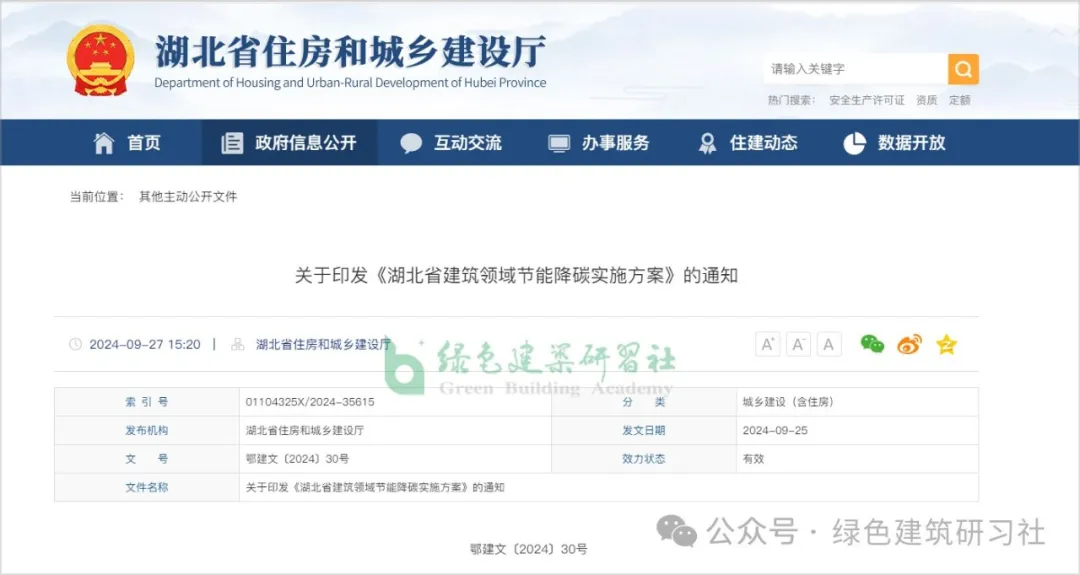Image resolution: width=1080 pixels, height=575 pixels.
Task: Click hot search term 资质
Action: [927, 100]
